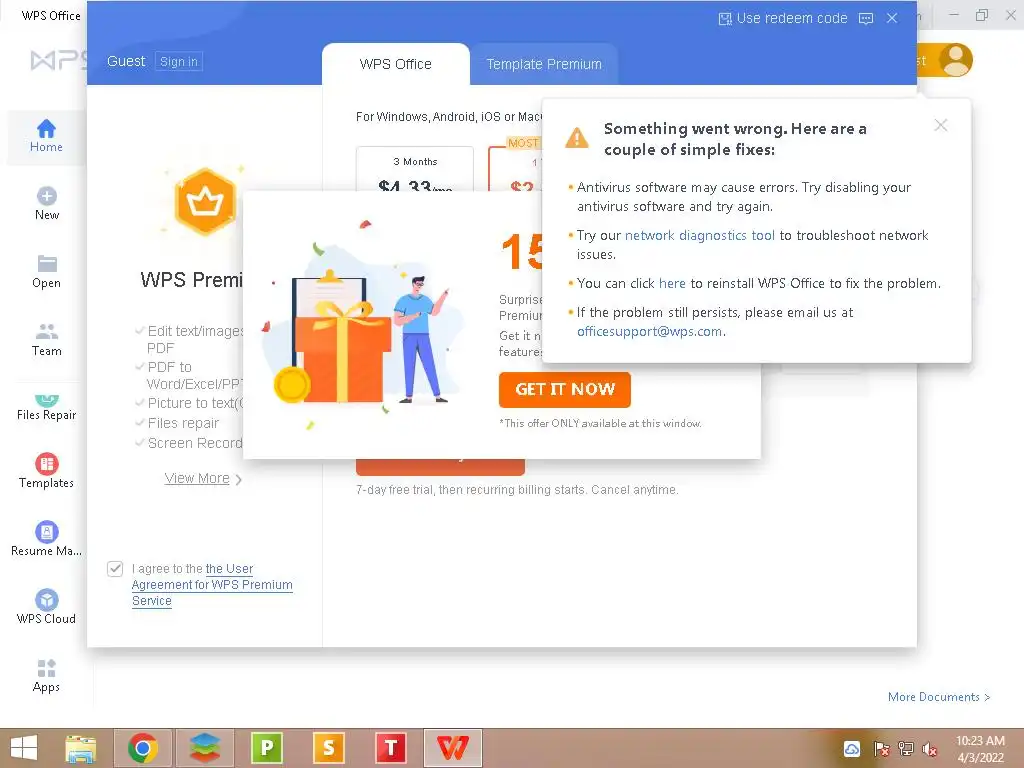Open the Windows Start menu

point(24,748)
